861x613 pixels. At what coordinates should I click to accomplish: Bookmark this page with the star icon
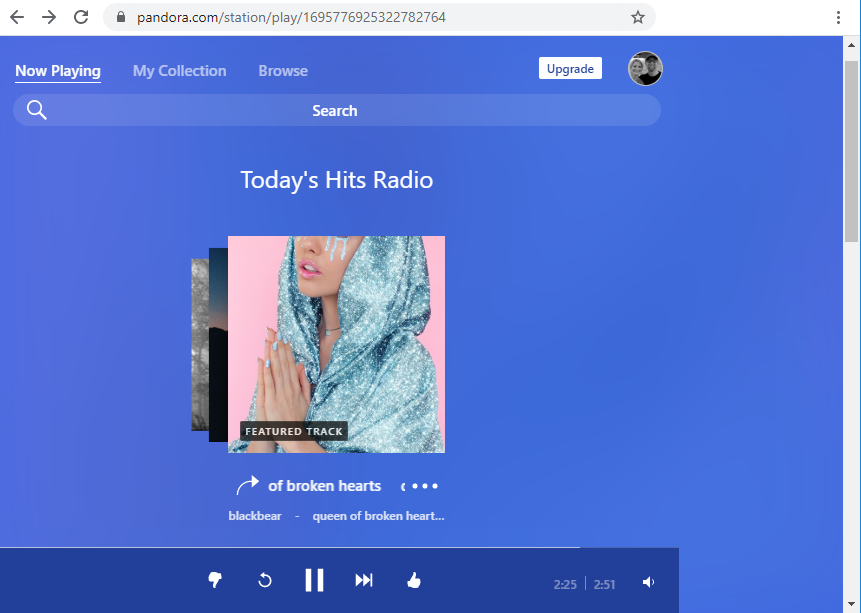pos(638,17)
